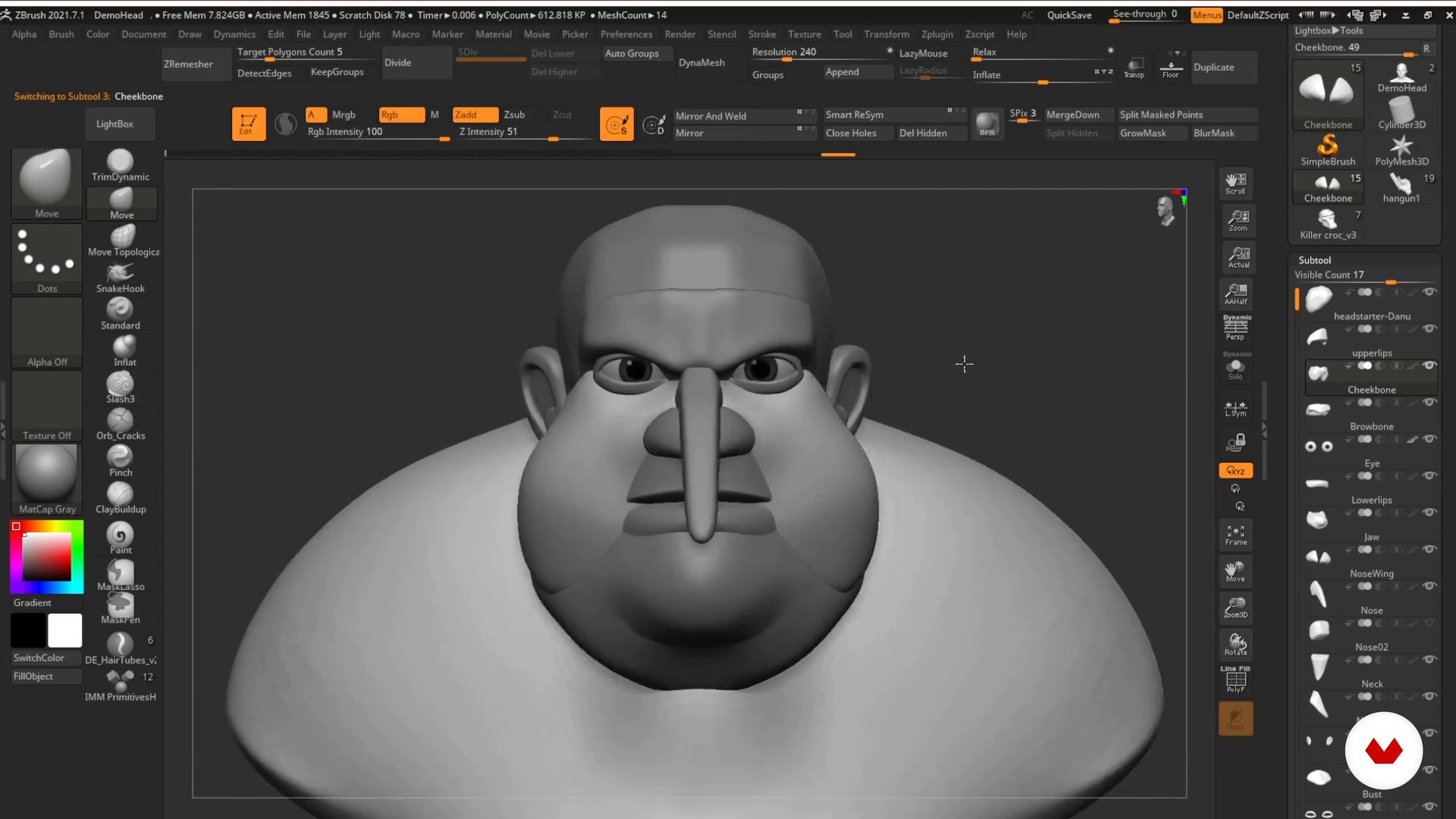Screen dimensions: 1456x819
Task: Select the Nose subtool thumbnail
Action: pos(1319,593)
